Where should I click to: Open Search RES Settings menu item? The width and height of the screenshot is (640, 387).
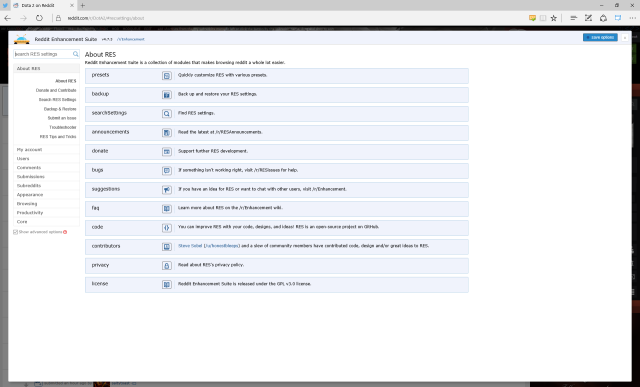click(x=58, y=100)
